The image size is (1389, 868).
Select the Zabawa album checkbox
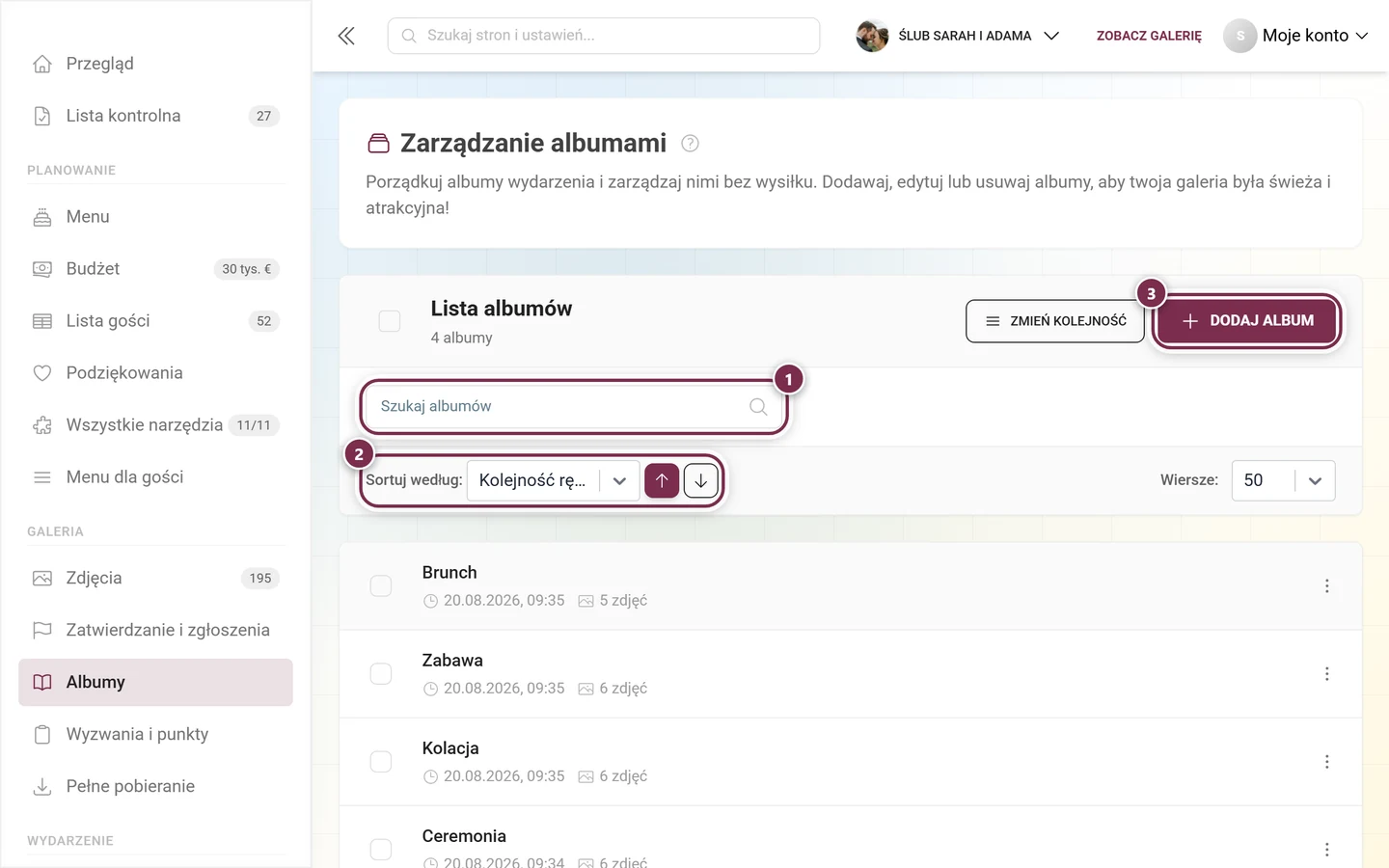[381, 674]
